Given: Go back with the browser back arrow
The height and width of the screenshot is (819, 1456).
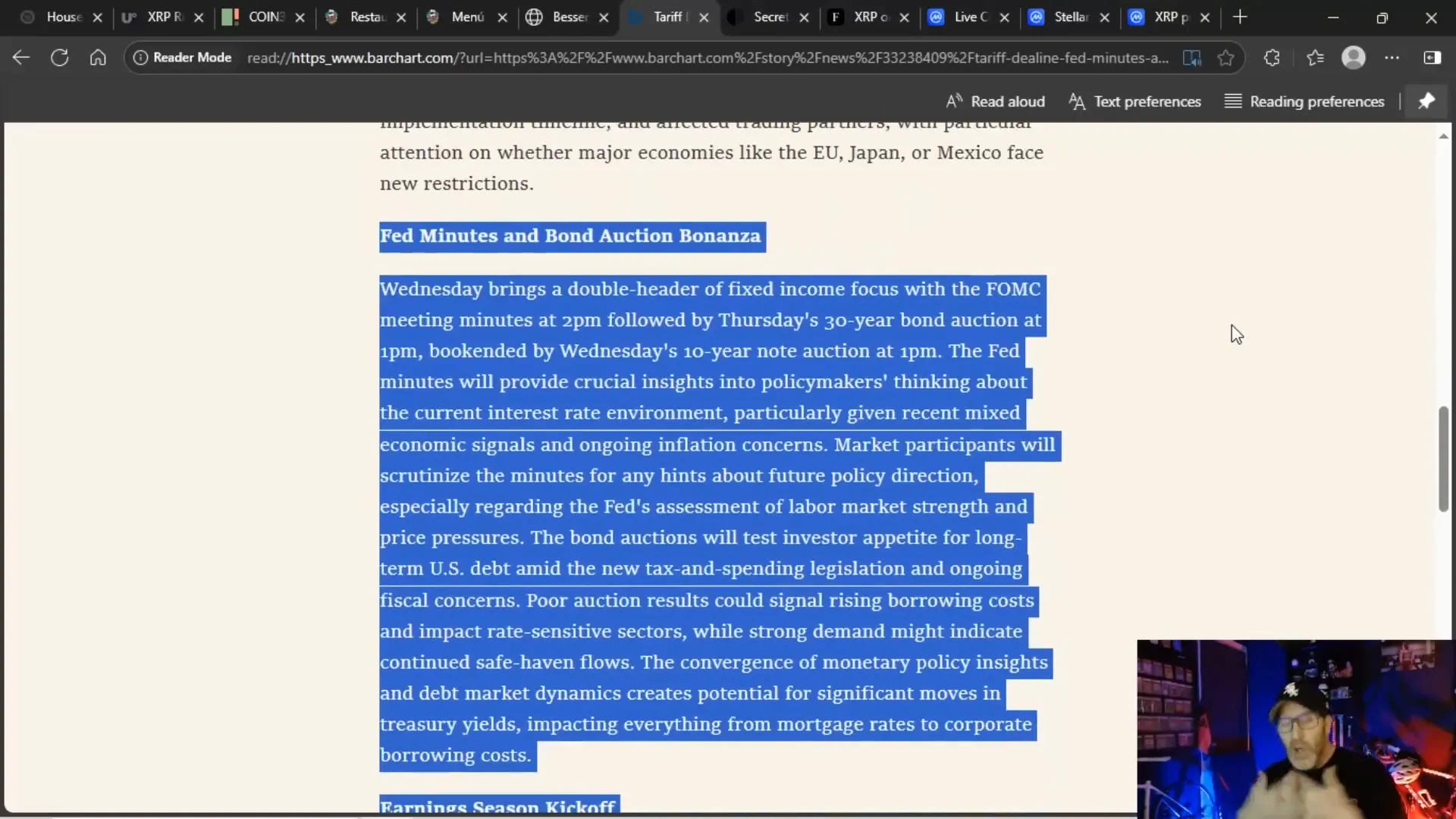Looking at the screenshot, I should [x=21, y=58].
